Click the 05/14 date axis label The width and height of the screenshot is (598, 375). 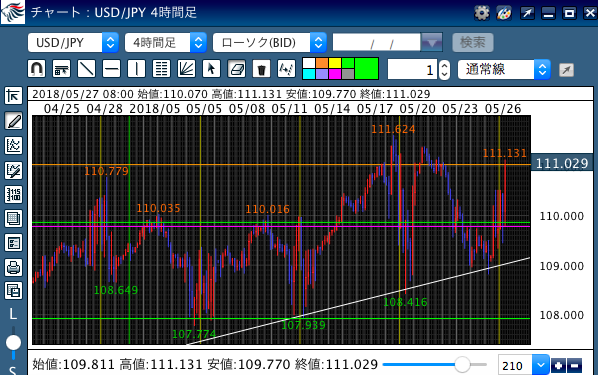[x=332, y=109]
